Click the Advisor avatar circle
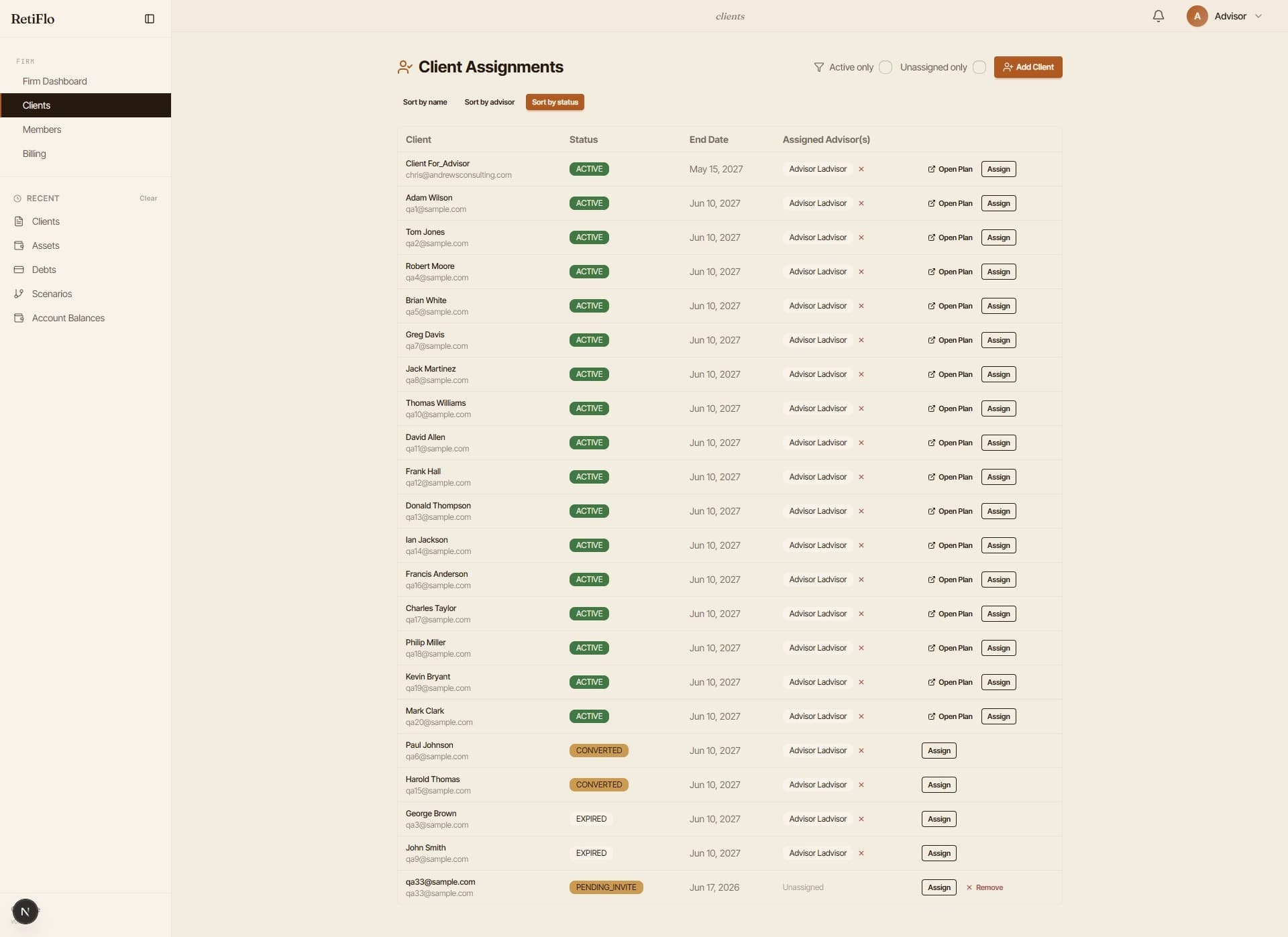The height and width of the screenshot is (937, 1288). 1197,16
